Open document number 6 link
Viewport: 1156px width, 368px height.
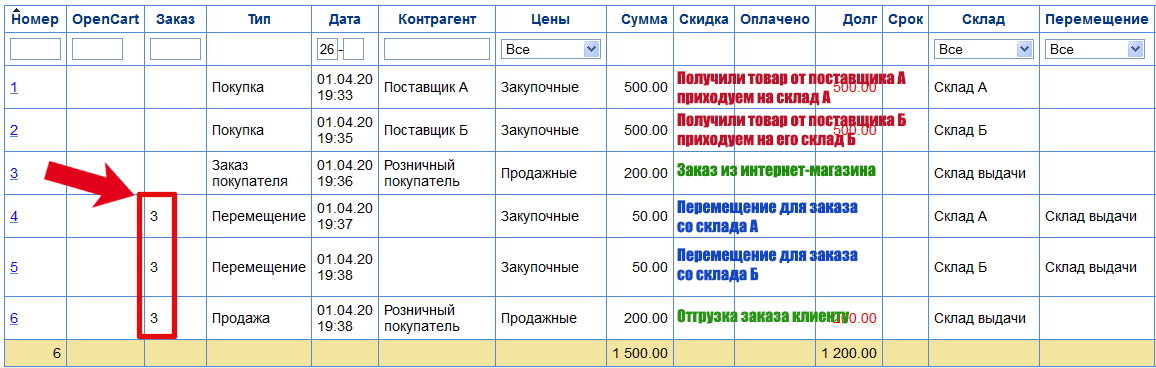coord(14,319)
